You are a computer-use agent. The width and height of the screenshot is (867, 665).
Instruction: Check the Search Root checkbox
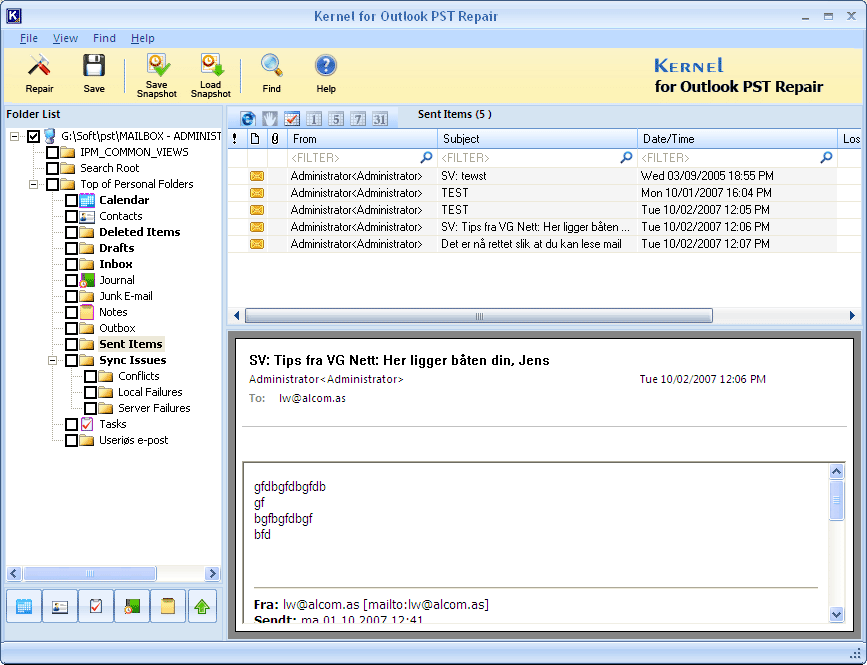(x=53, y=168)
